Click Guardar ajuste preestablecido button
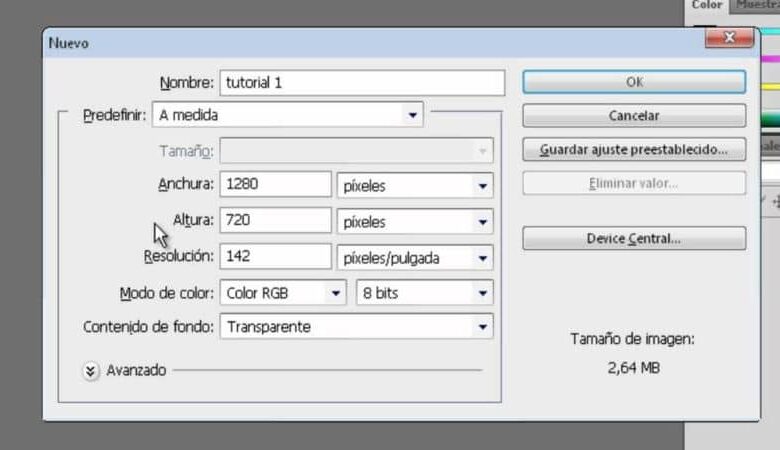Screen dimensions: 780x450 pos(634,149)
